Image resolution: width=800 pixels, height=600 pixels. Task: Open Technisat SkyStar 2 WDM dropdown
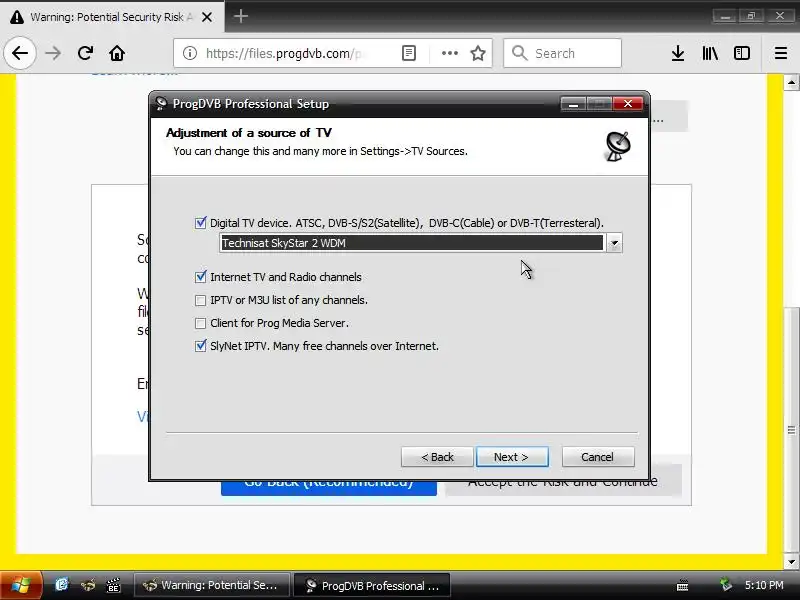click(614, 243)
